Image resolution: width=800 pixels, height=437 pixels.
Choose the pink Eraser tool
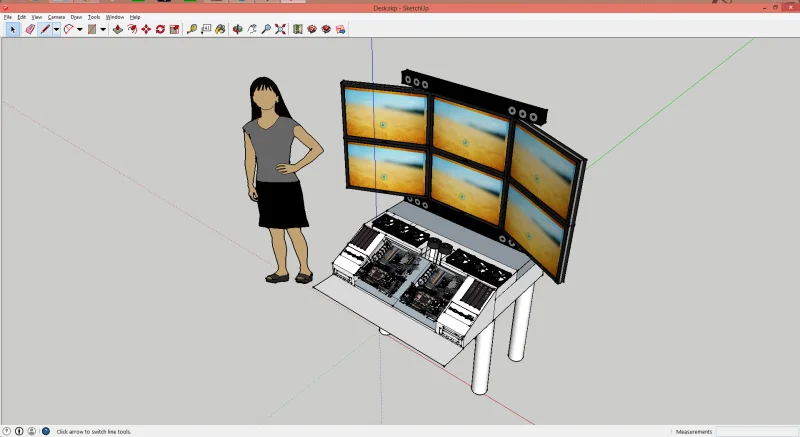(x=30, y=30)
